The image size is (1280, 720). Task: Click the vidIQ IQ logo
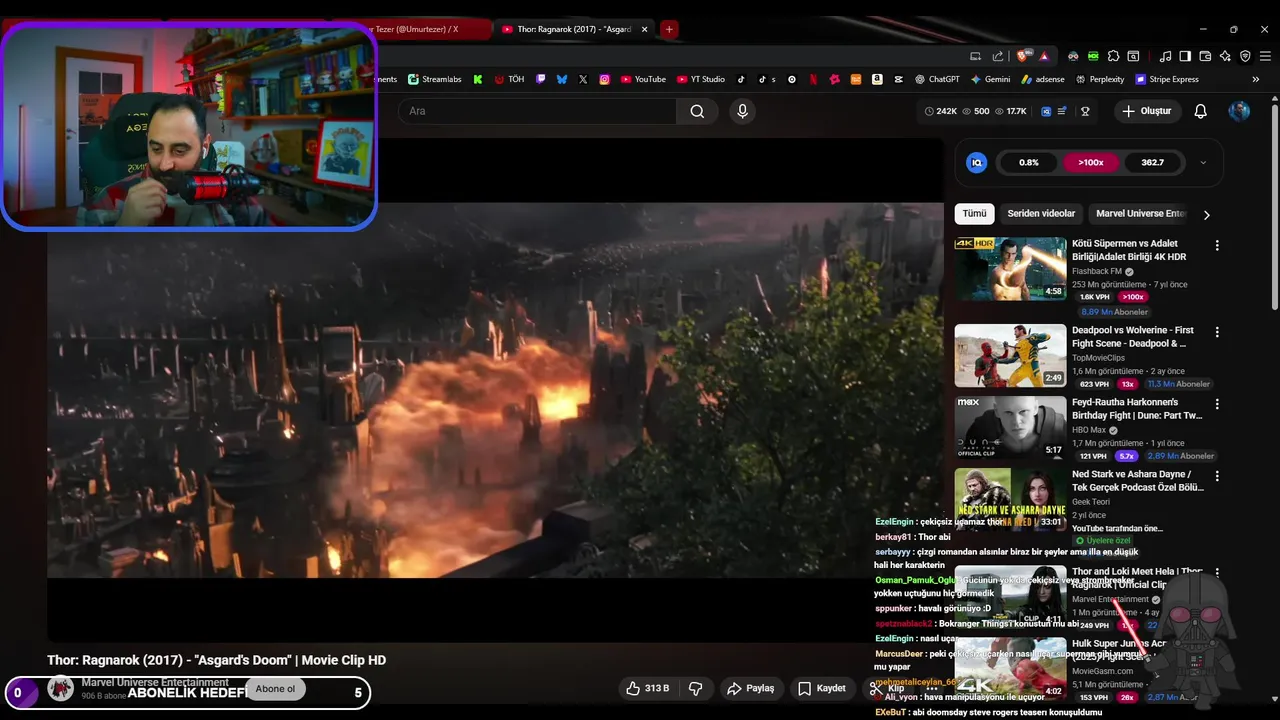tap(977, 162)
